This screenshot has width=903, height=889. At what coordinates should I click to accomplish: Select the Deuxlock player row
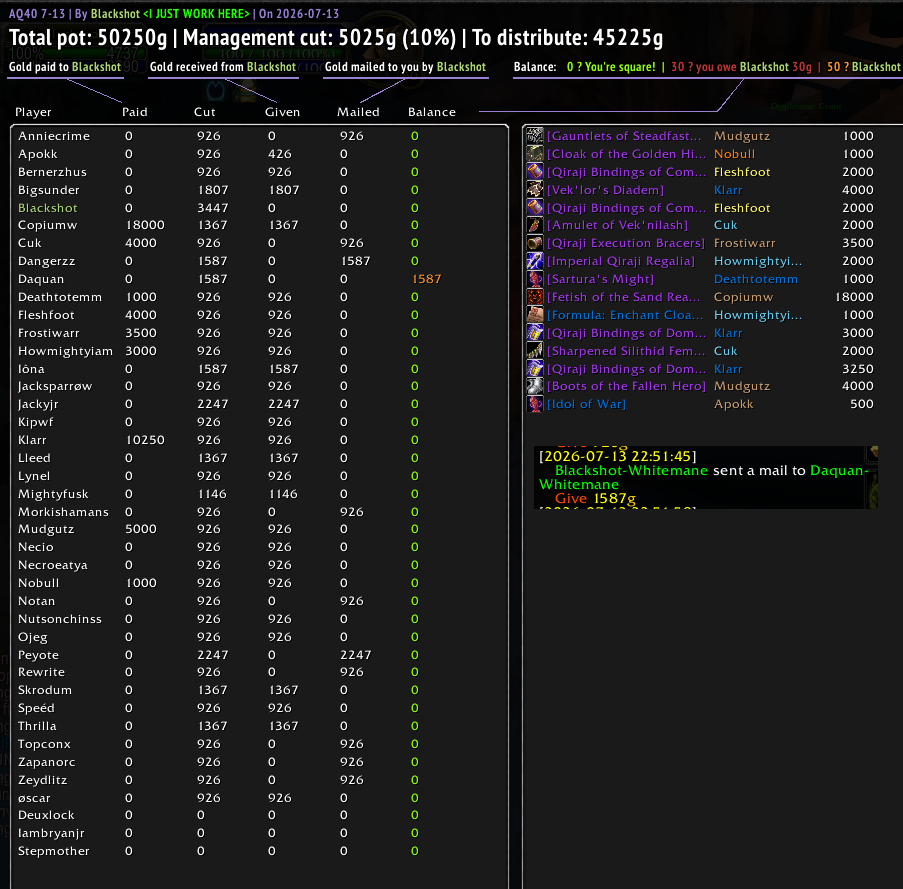coord(259,815)
